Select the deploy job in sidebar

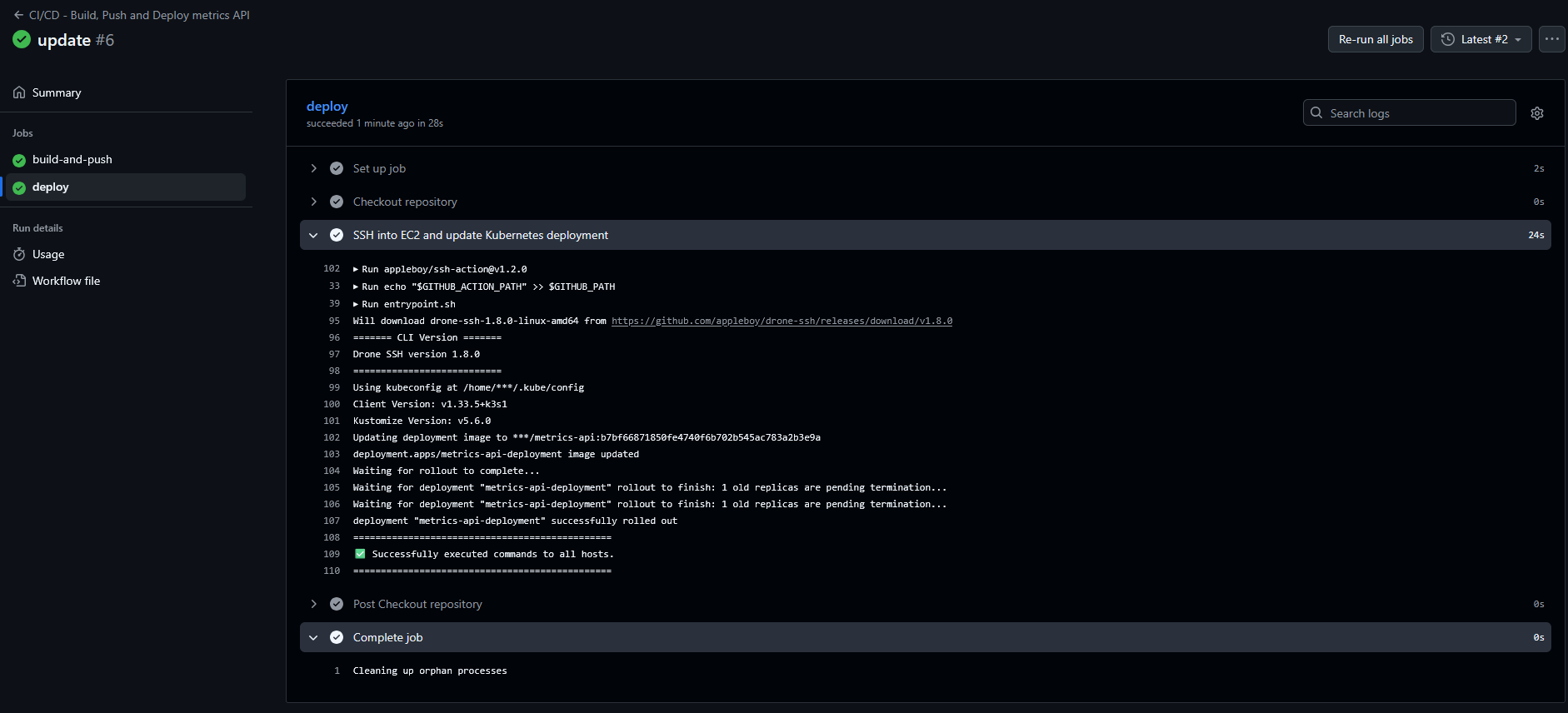(x=51, y=187)
